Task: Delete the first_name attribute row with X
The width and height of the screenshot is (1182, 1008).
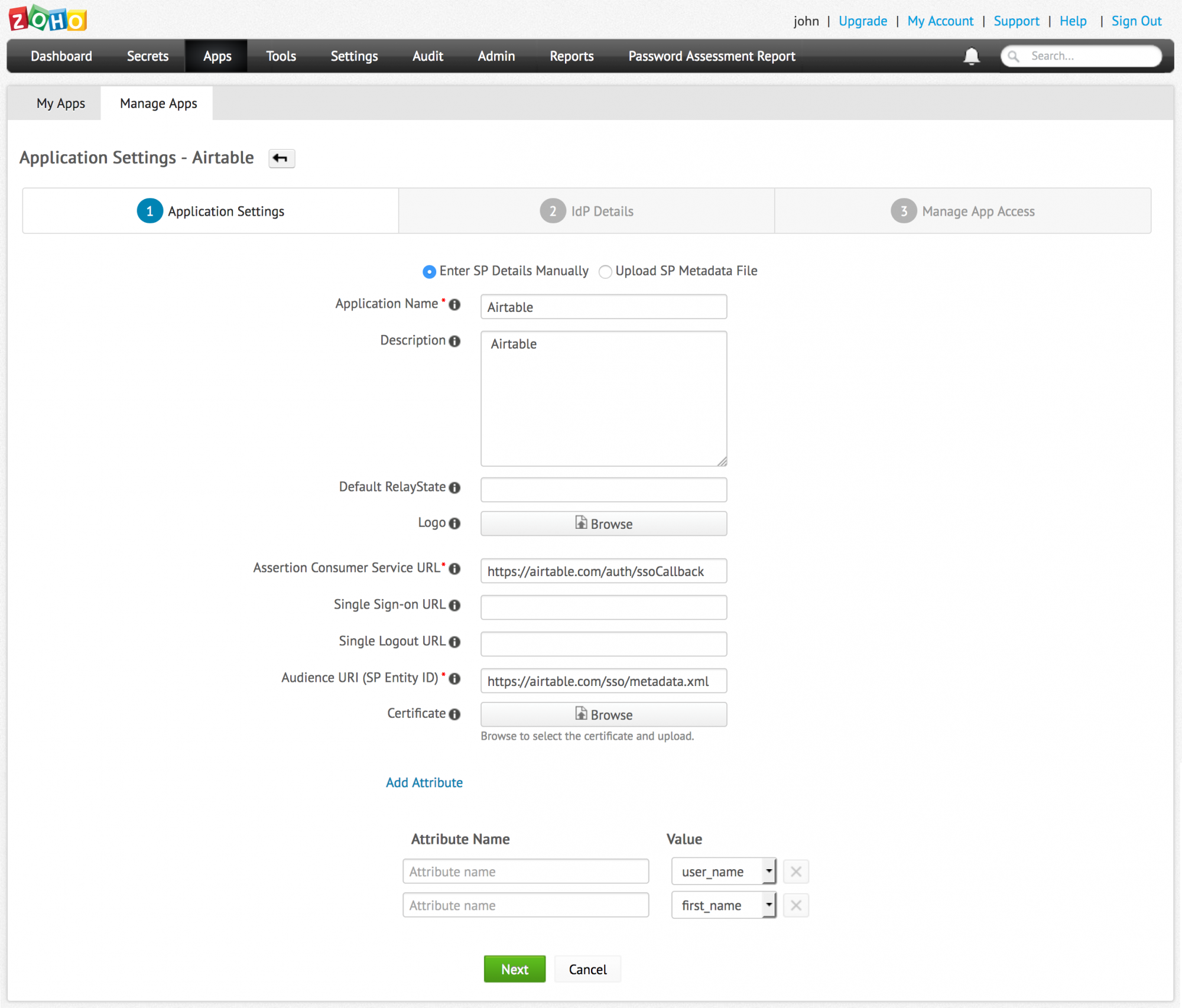Action: tap(795, 905)
